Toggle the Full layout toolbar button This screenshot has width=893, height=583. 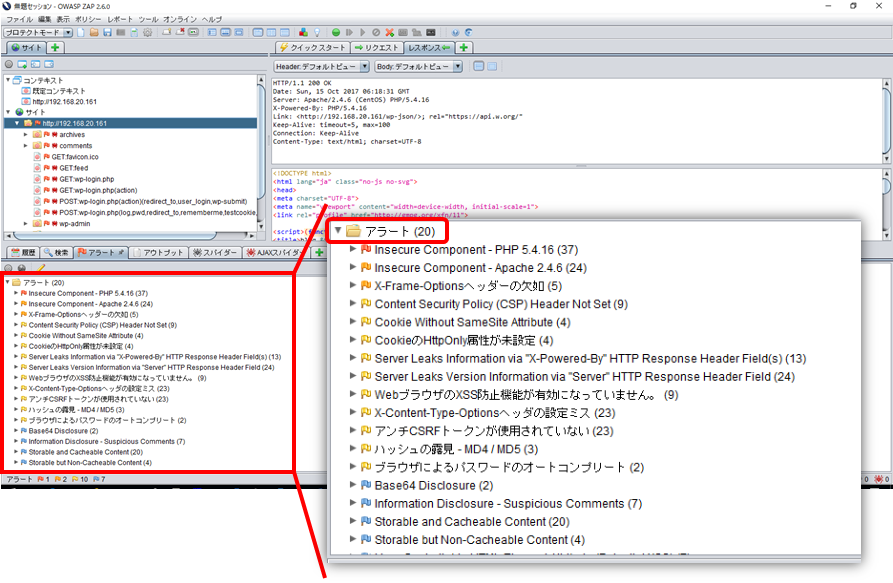click(239, 32)
